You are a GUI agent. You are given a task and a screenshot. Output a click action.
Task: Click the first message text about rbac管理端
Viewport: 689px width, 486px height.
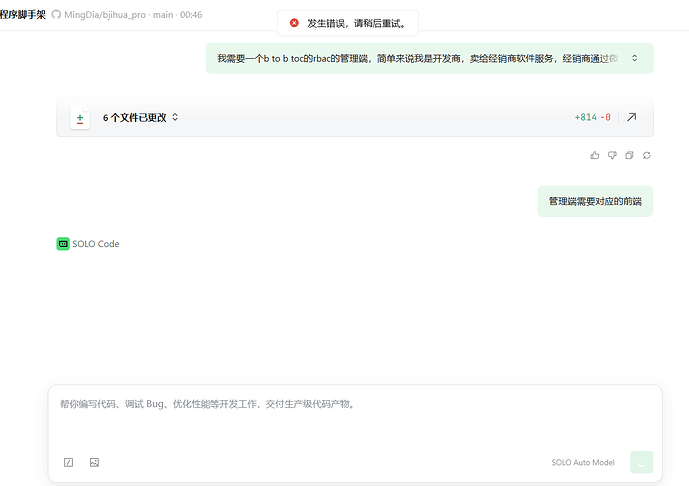(417, 58)
